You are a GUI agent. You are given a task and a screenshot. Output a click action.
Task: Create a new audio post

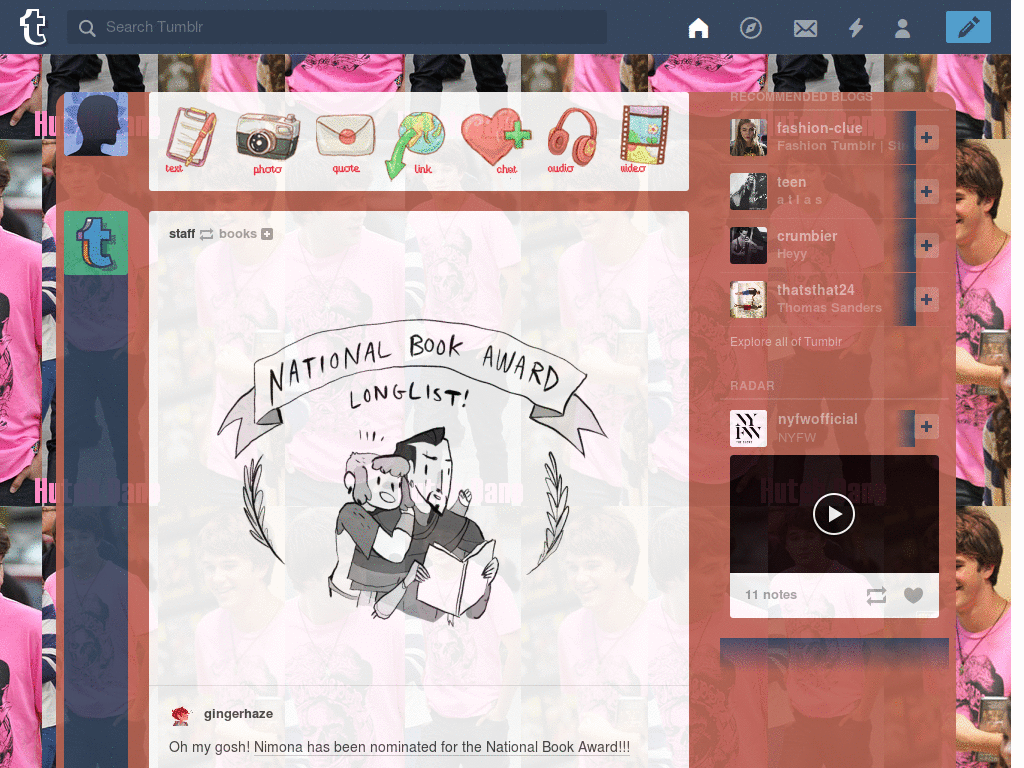(x=571, y=140)
